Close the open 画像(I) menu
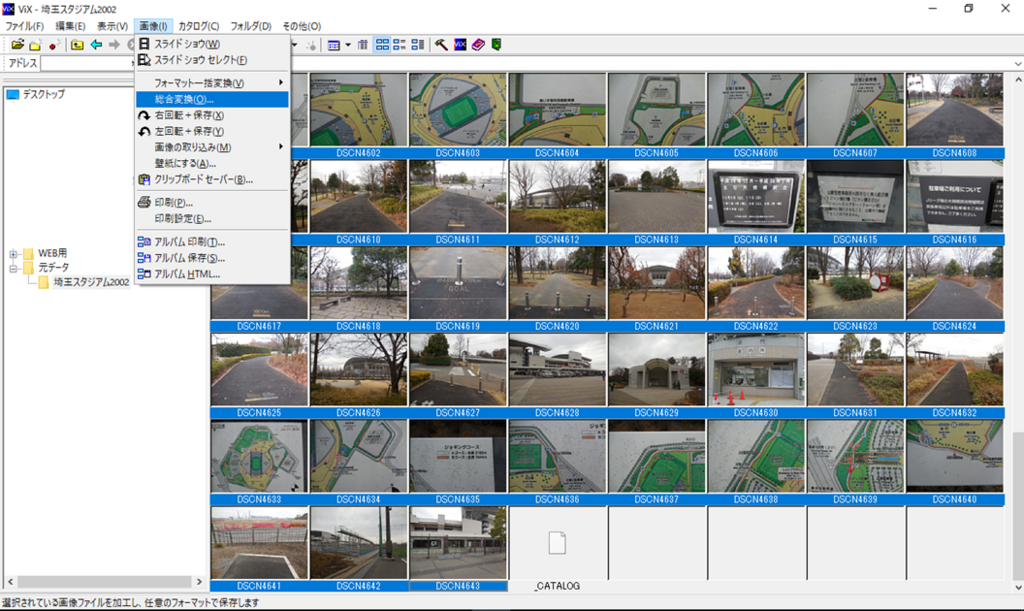 pos(153,26)
